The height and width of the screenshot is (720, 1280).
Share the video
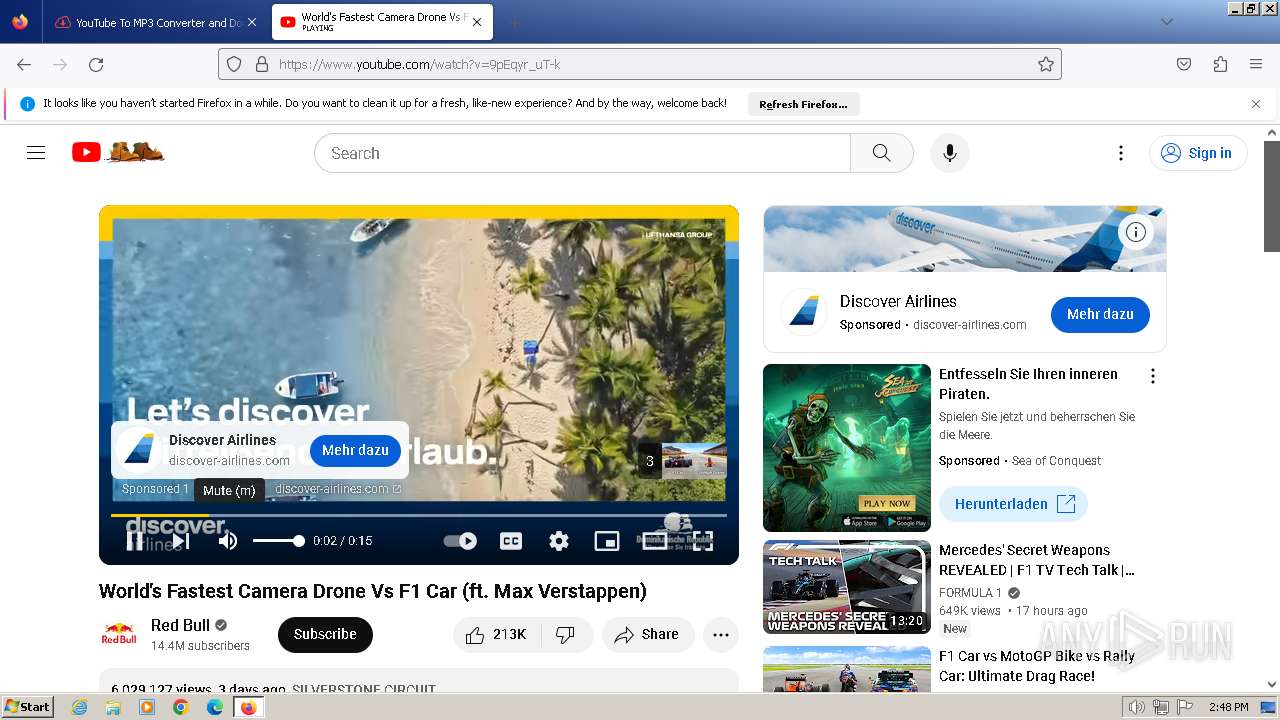point(648,635)
